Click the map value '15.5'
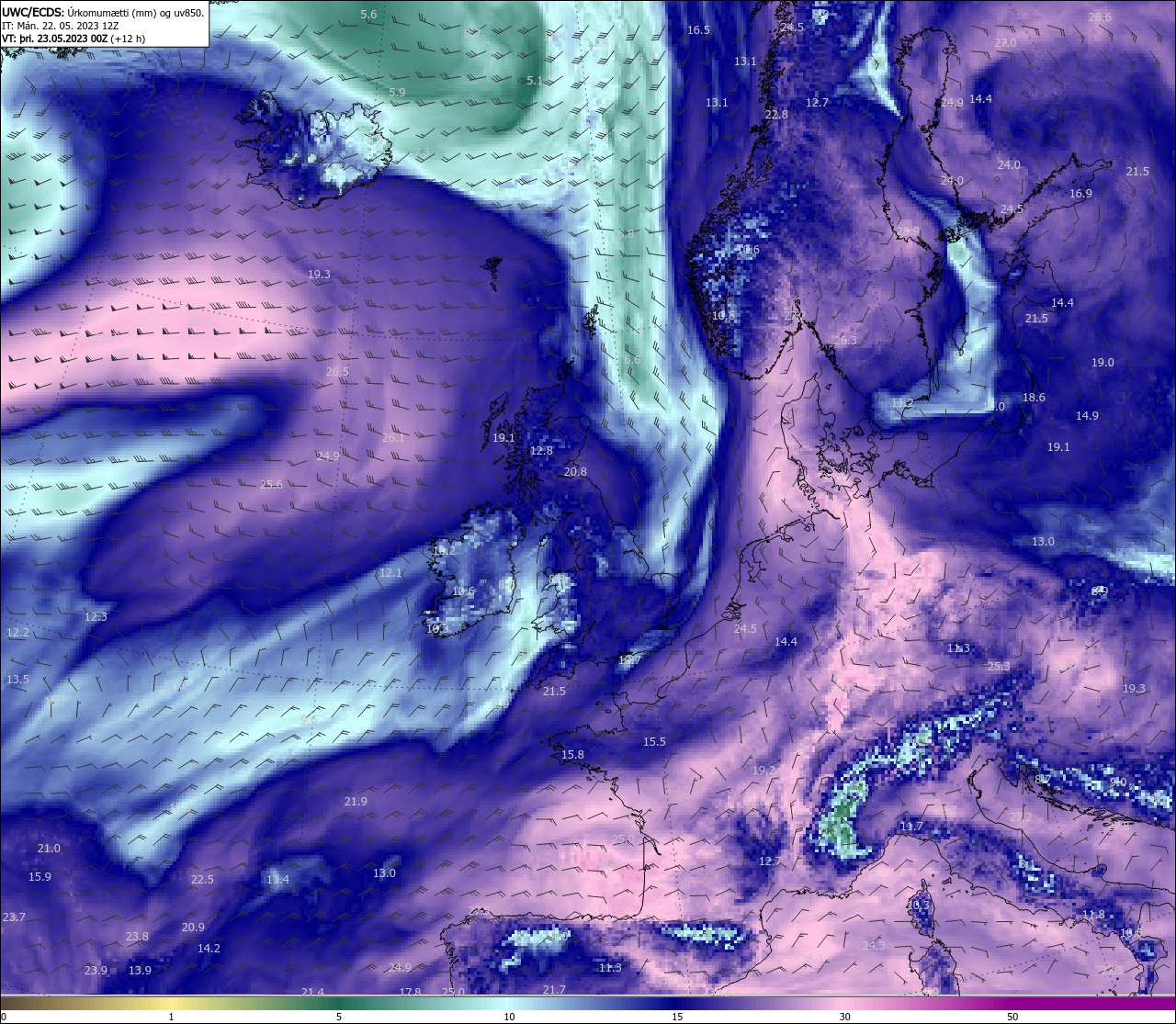Image resolution: width=1176 pixels, height=1024 pixels. point(654,742)
